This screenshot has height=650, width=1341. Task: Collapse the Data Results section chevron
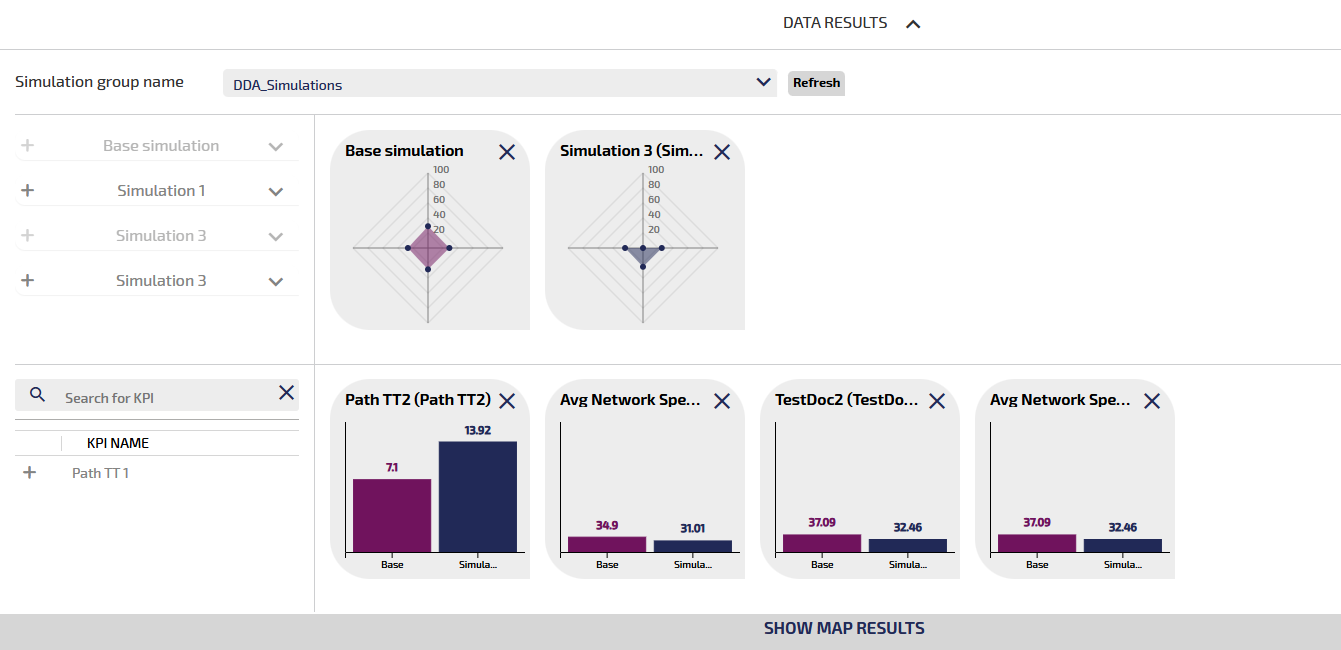(x=912, y=24)
